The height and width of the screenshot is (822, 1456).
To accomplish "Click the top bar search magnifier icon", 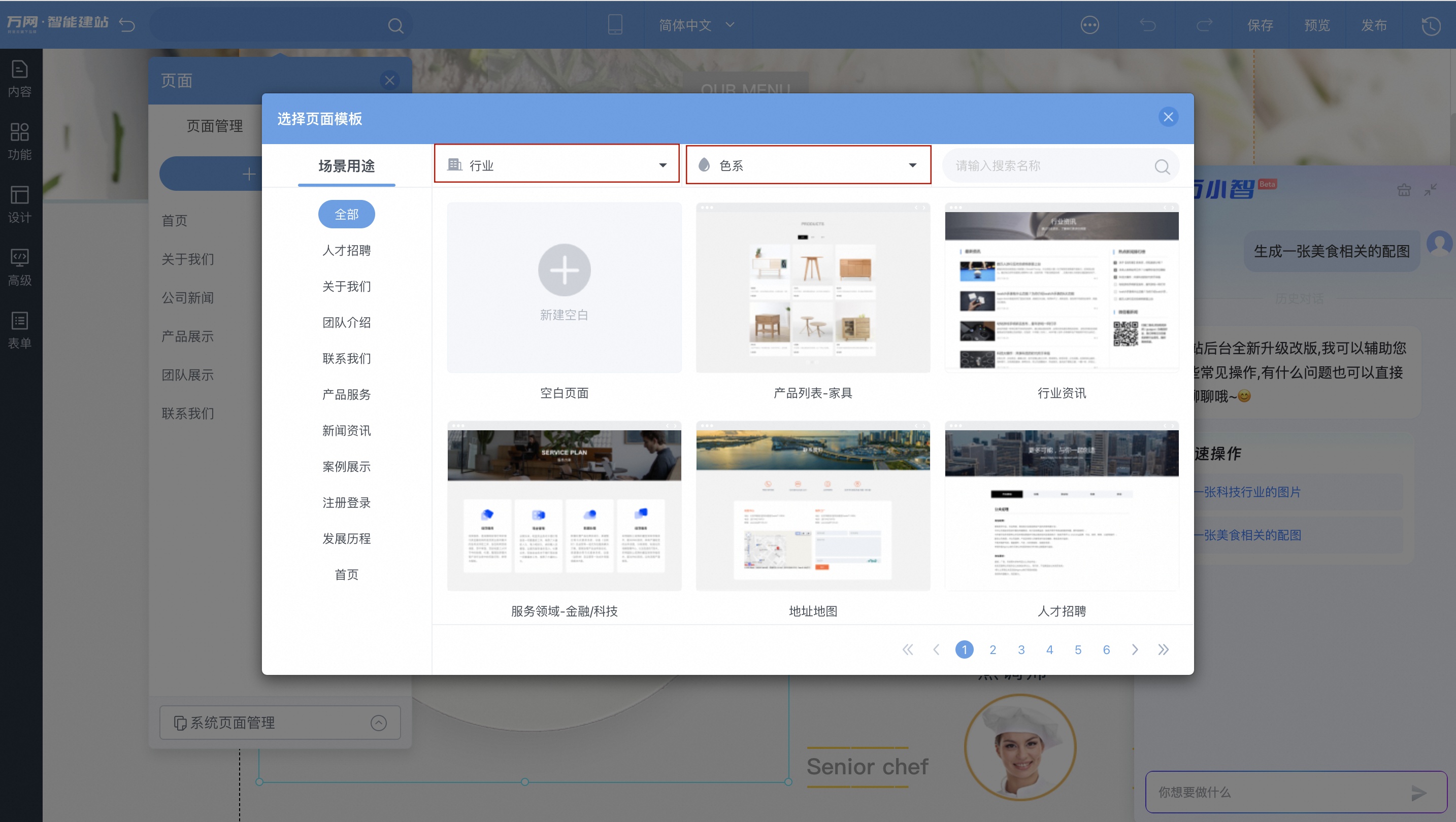I will click(x=395, y=25).
